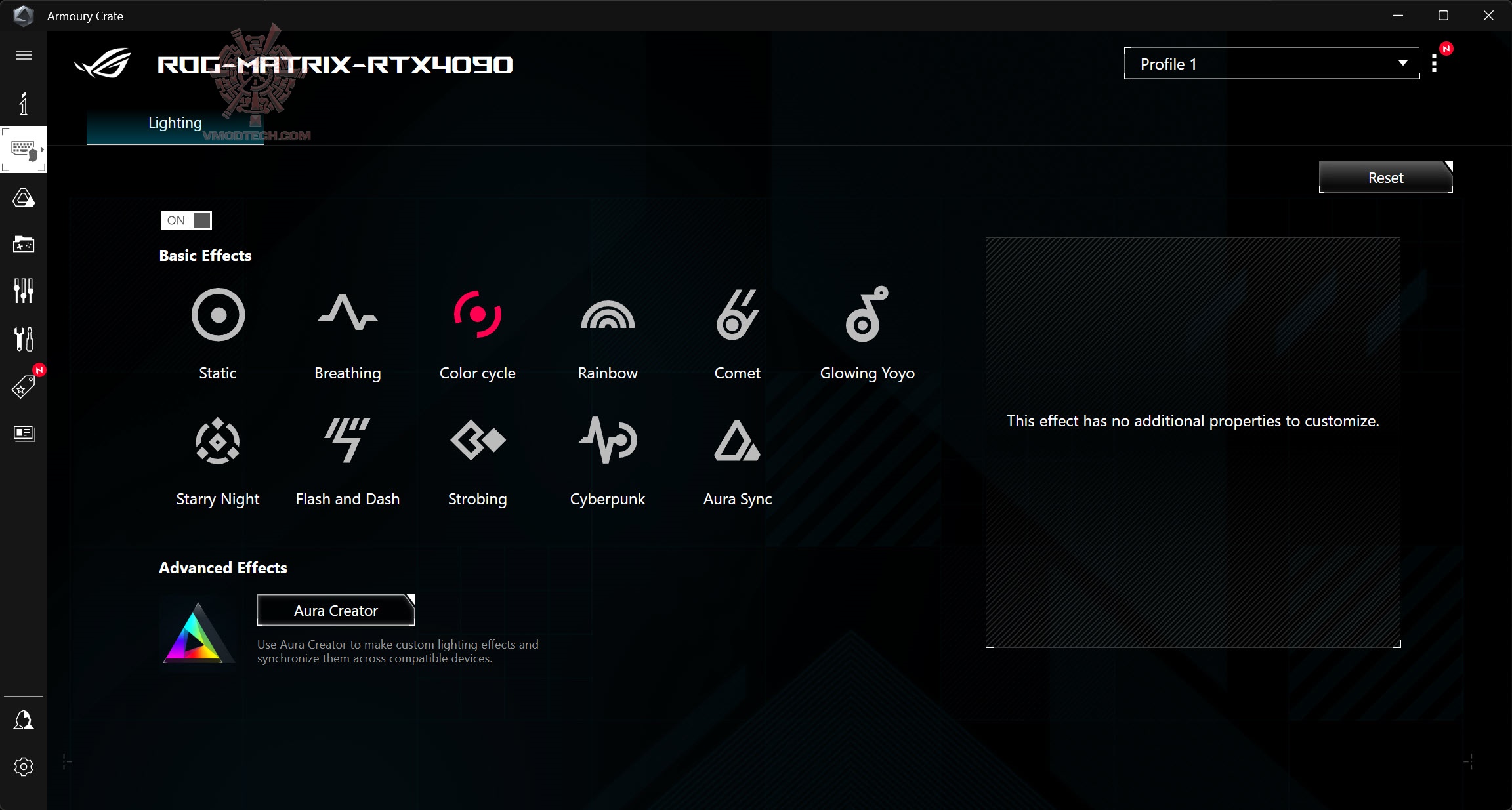
Task: Switch to the Lighting tab
Action: [x=175, y=123]
